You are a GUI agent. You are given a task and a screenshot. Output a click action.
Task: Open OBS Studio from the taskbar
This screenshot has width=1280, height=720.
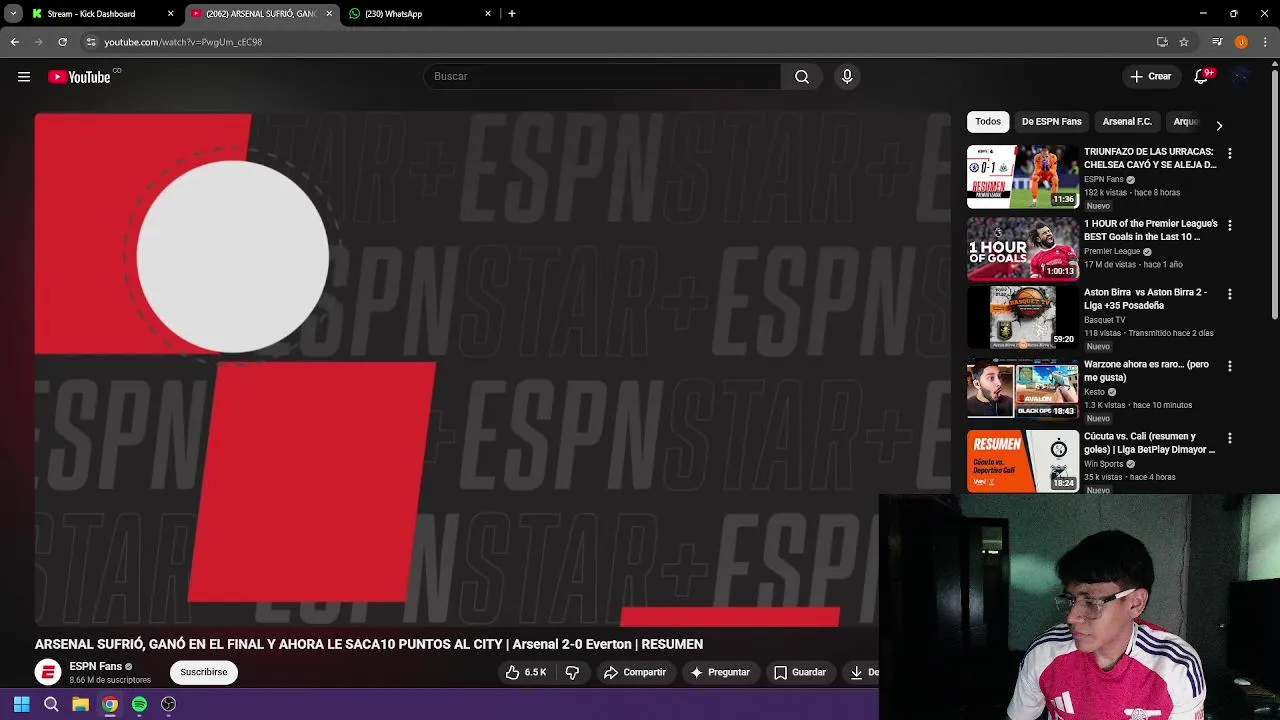coord(169,704)
